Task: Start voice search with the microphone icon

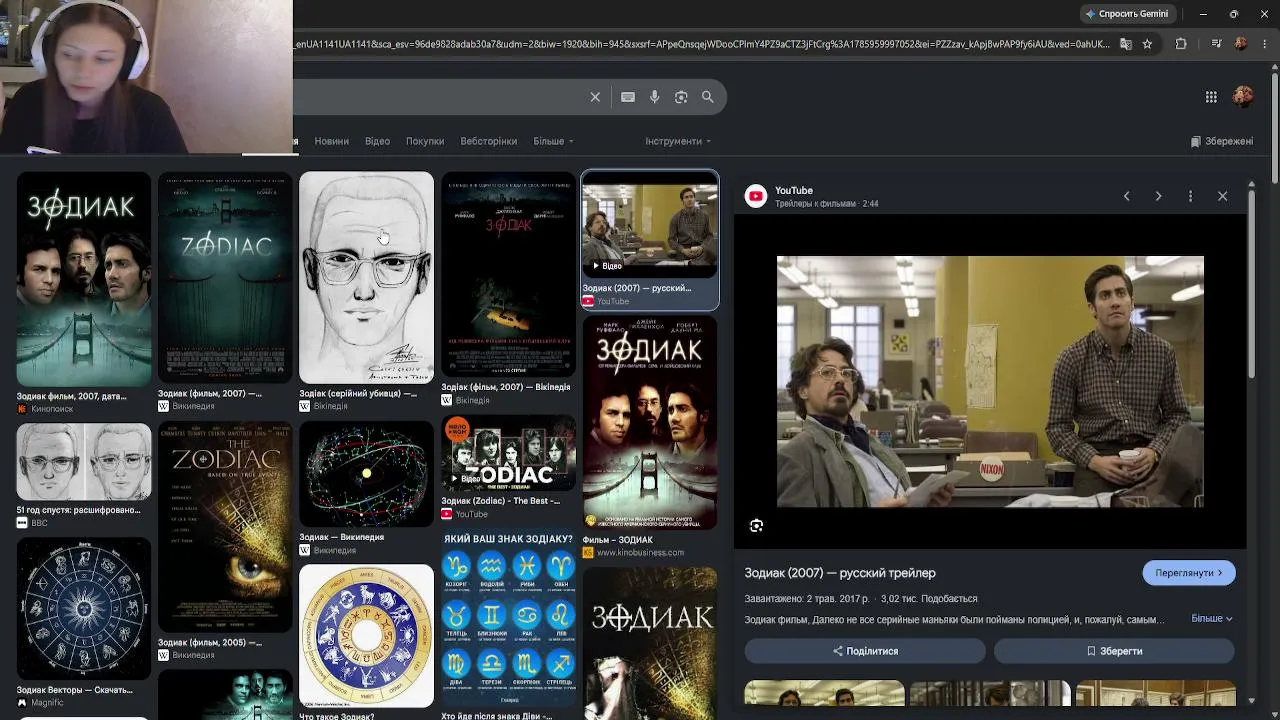Action: pyautogui.click(x=655, y=97)
